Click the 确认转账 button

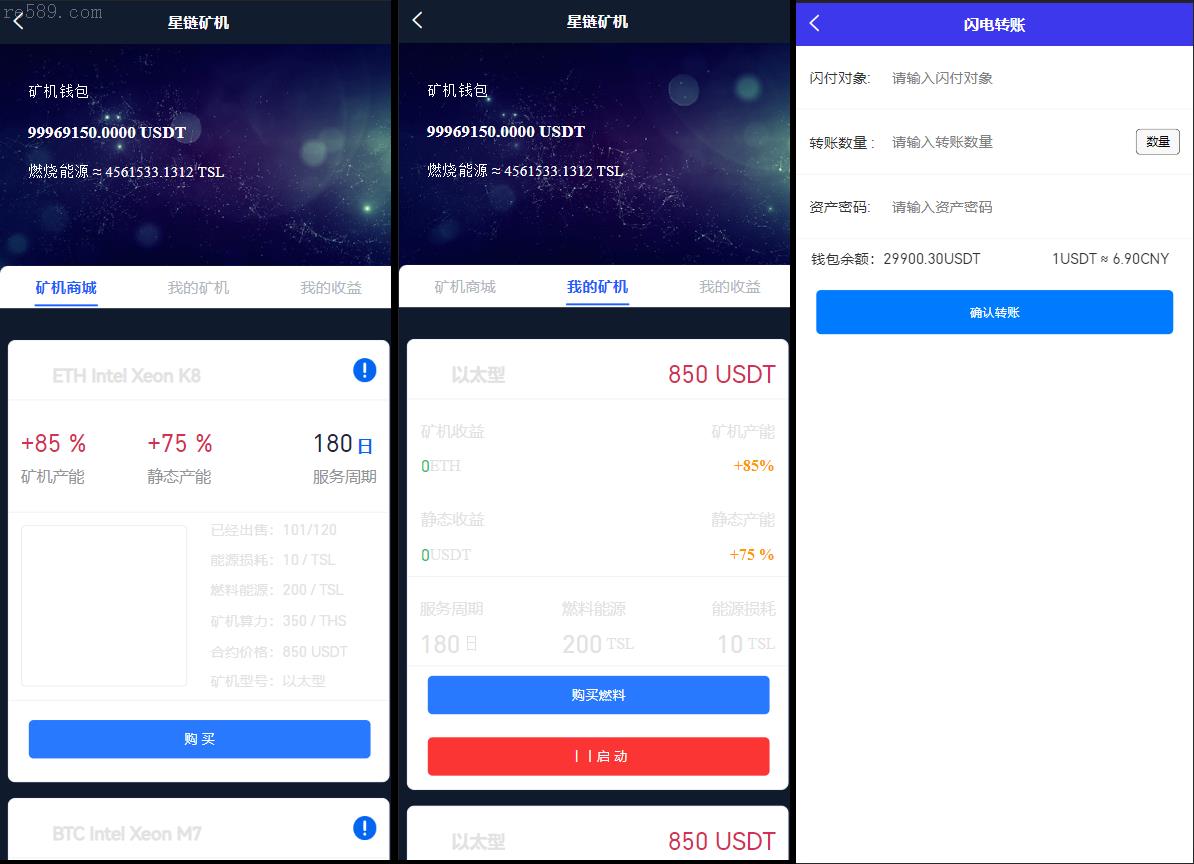994,312
